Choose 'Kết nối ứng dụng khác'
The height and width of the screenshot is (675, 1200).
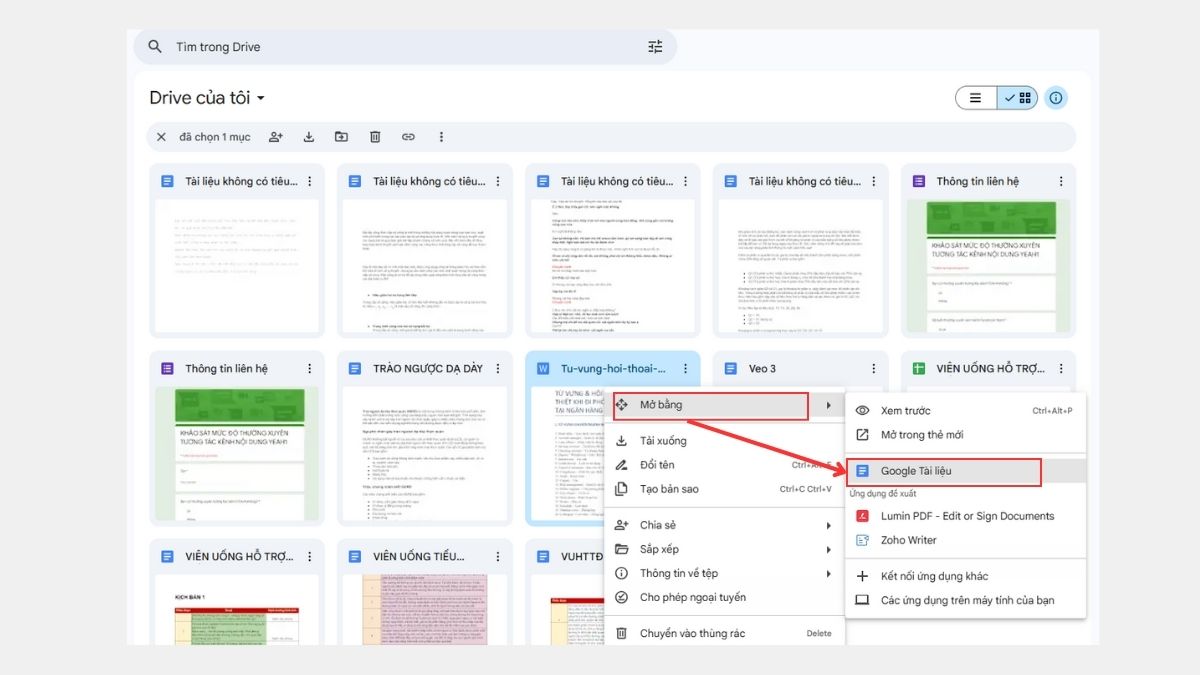(965, 576)
